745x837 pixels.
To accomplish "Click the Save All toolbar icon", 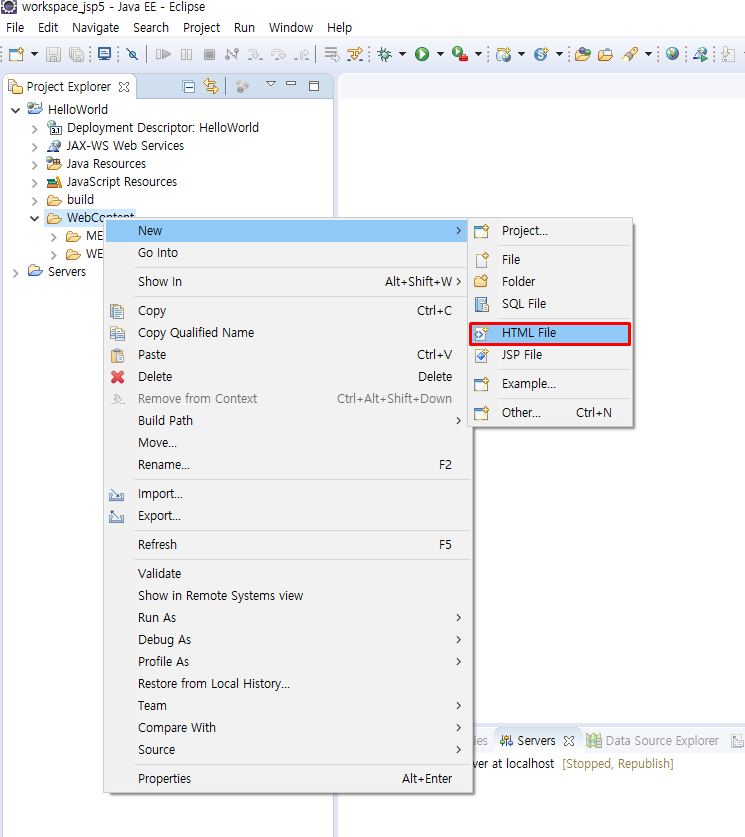I will pyautogui.click(x=77, y=54).
